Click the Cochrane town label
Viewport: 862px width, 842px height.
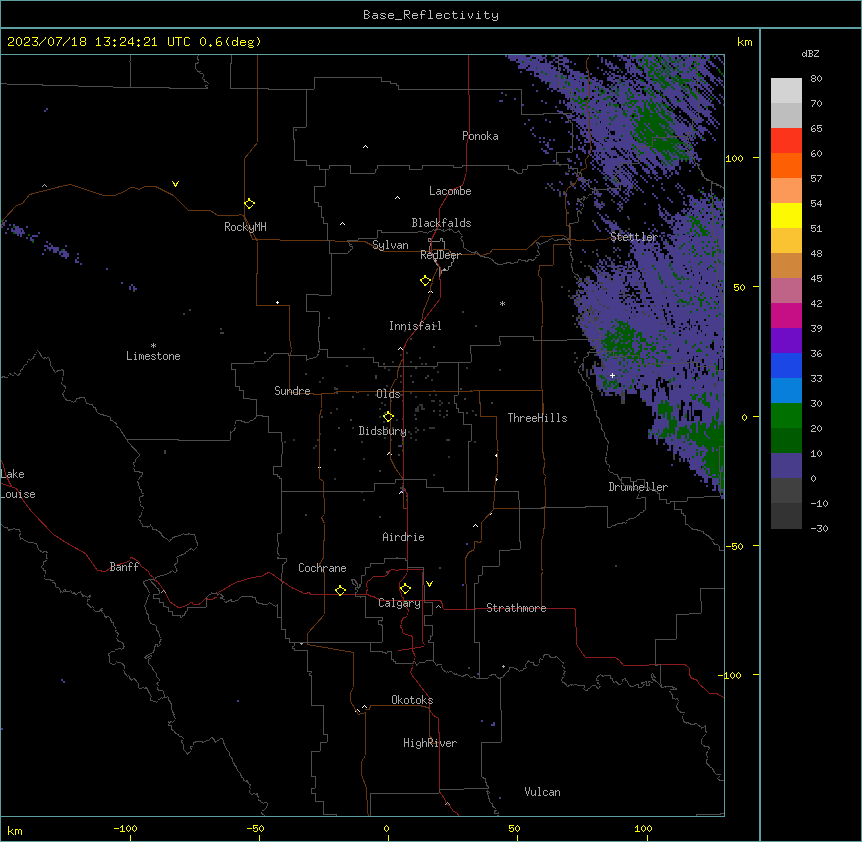pos(322,568)
